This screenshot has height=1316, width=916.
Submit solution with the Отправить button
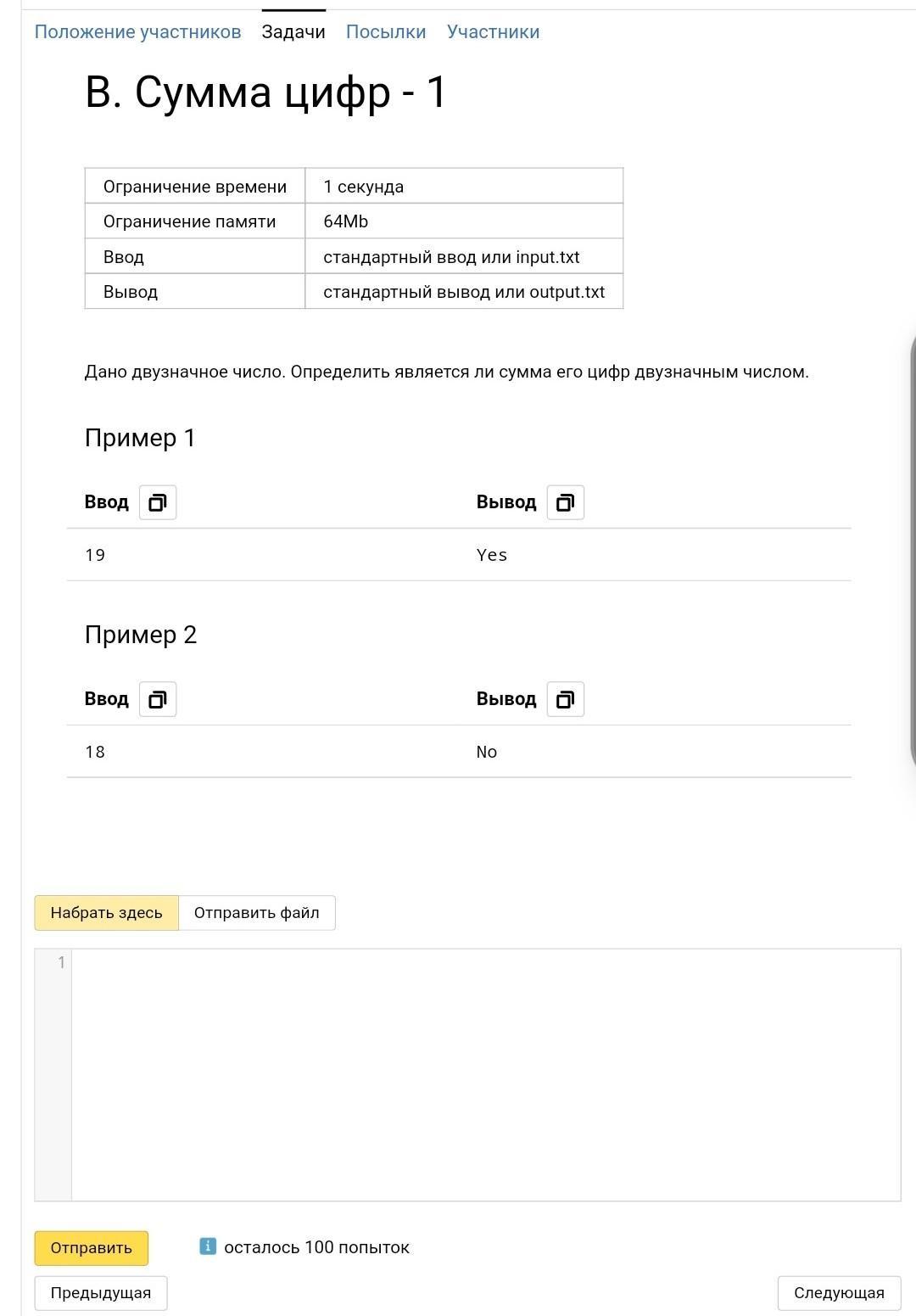(x=91, y=1248)
